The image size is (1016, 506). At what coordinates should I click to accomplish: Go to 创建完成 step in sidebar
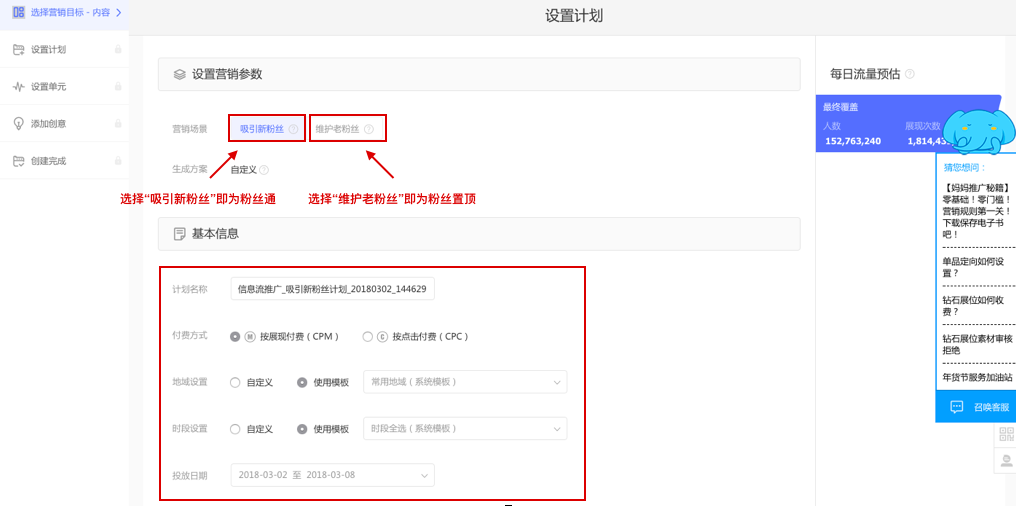pos(65,161)
